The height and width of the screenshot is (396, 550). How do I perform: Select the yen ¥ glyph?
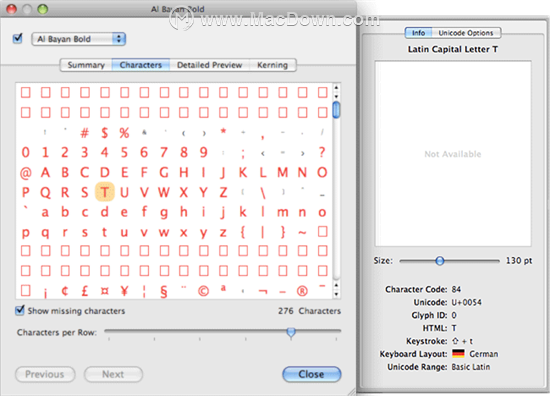click(124, 291)
